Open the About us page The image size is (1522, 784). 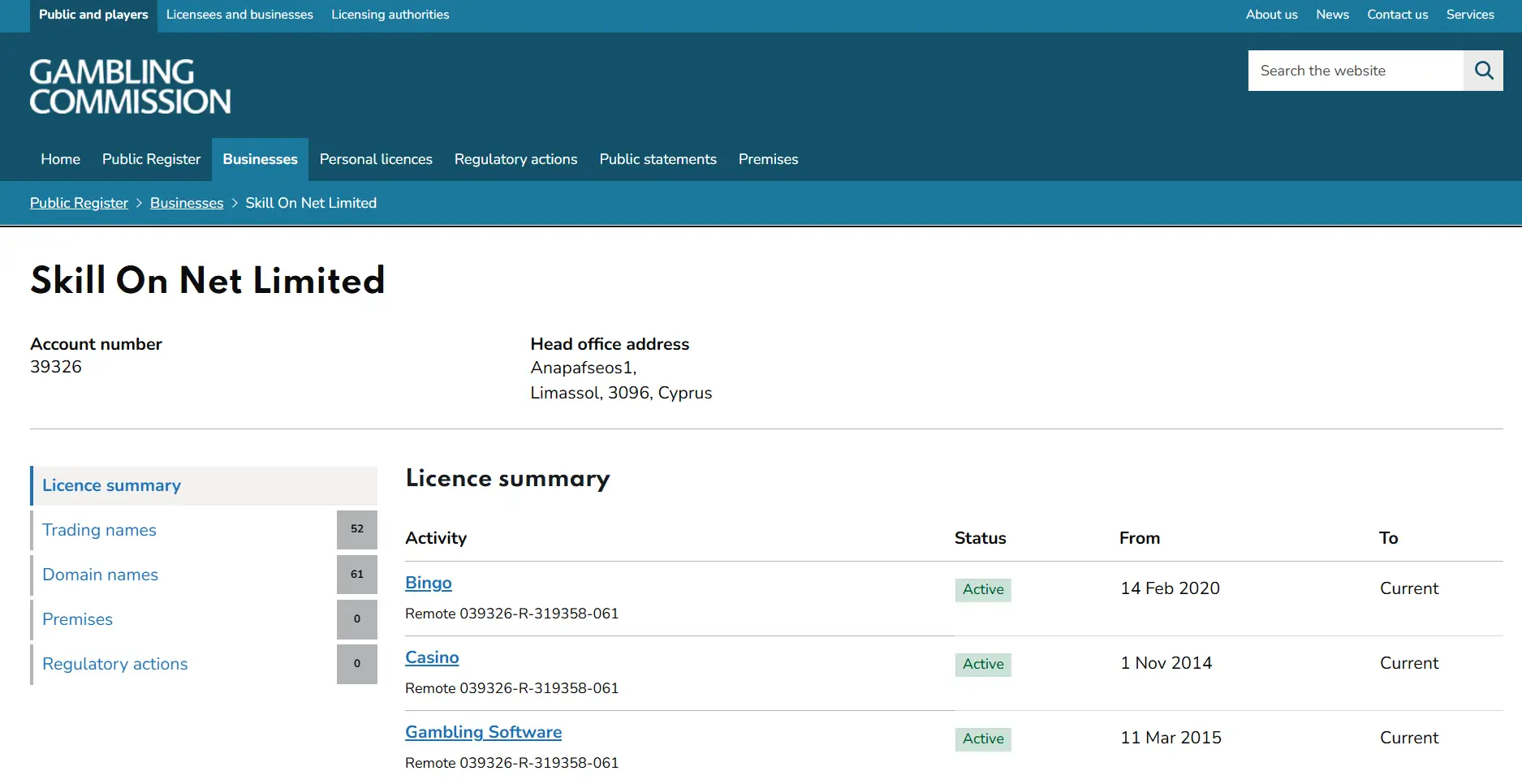point(1271,15)
